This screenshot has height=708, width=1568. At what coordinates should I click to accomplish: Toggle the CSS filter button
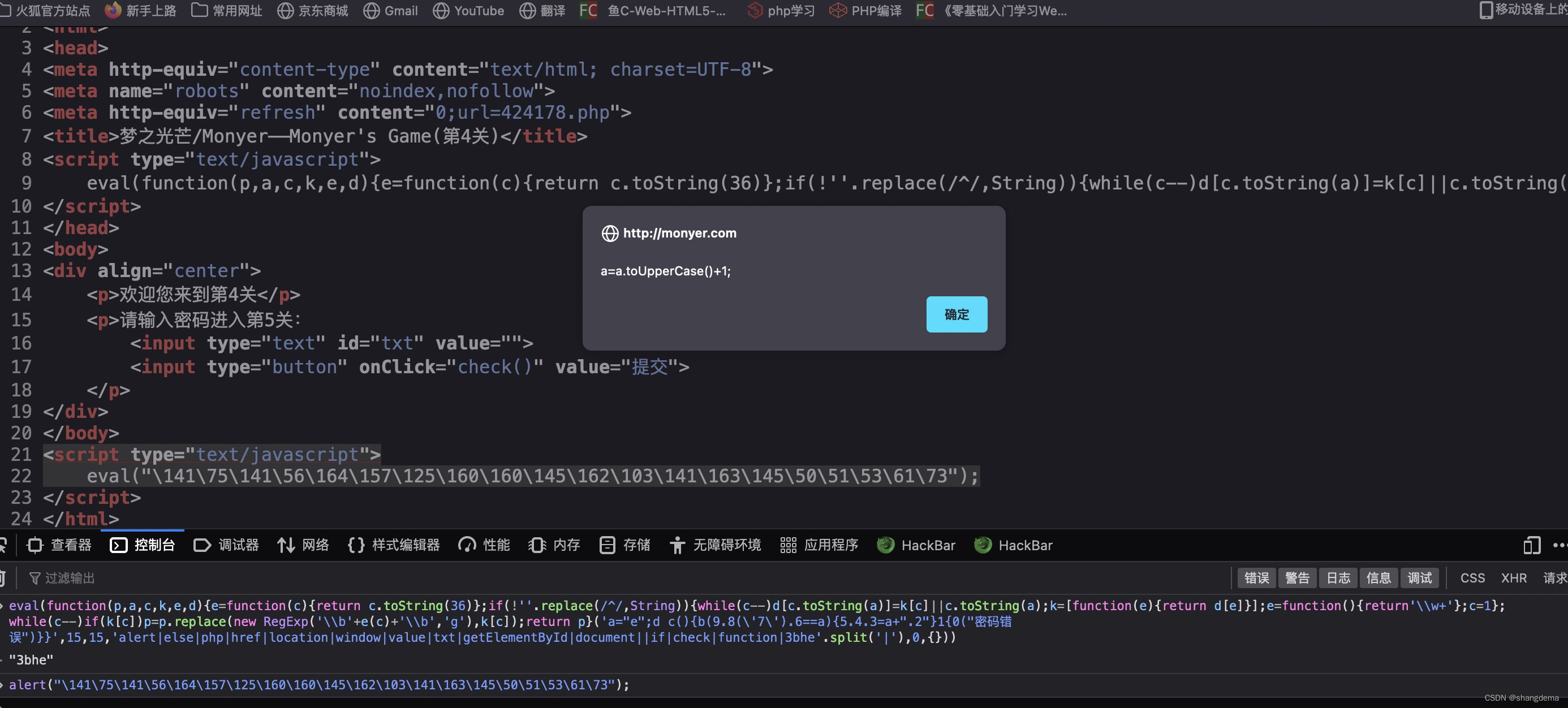coord(1472,578)
